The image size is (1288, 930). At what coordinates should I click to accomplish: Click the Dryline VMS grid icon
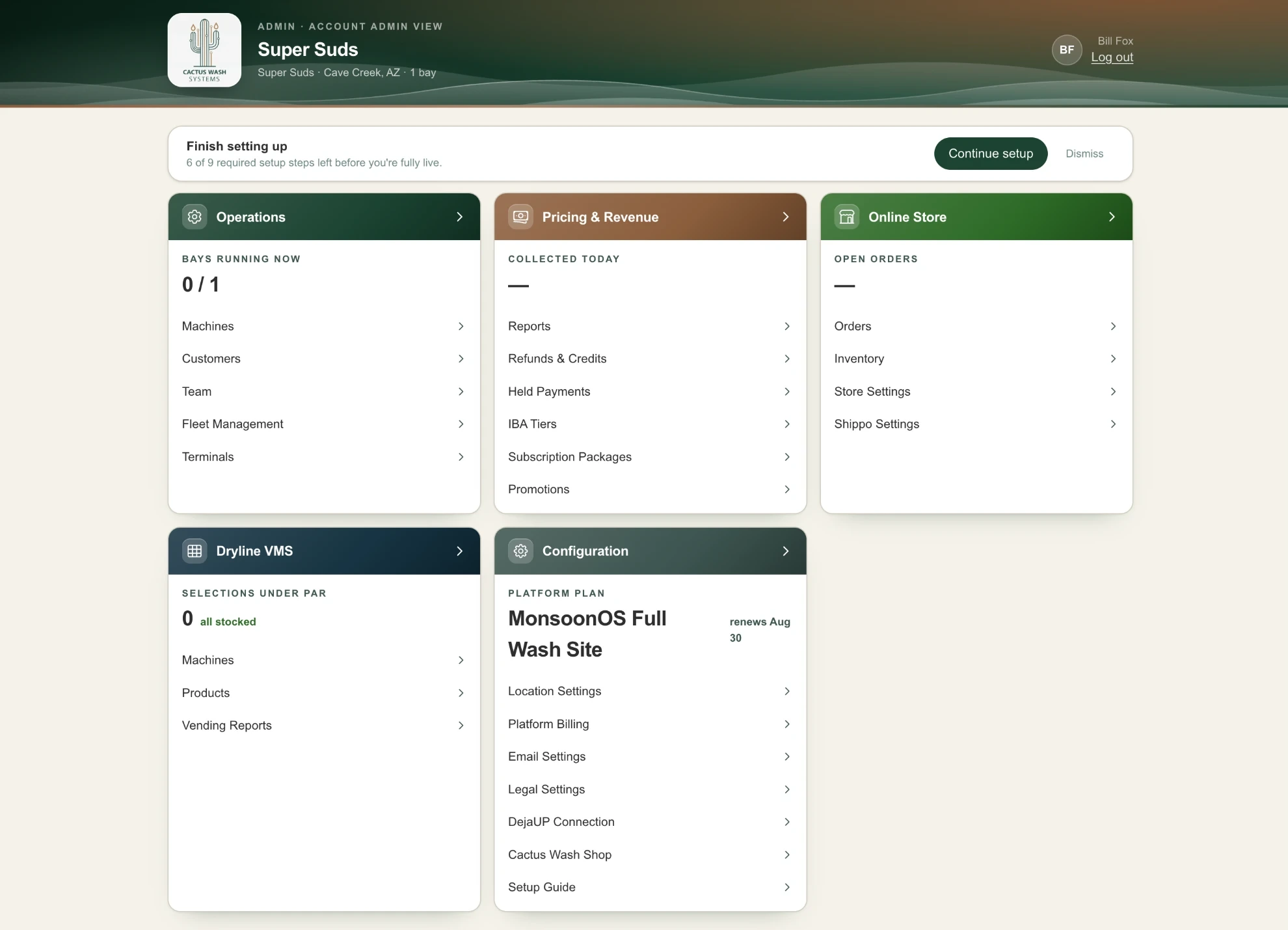(x=195, y=551)
